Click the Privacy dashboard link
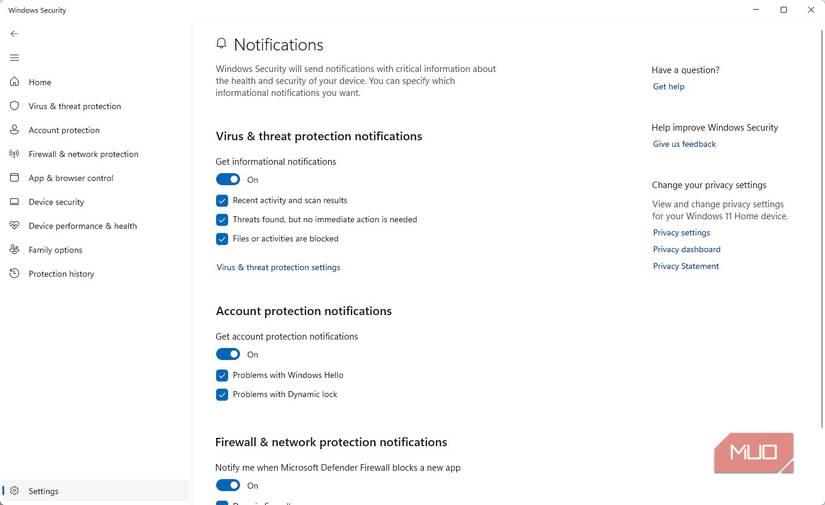825x505 pixels. pos(686,249)
